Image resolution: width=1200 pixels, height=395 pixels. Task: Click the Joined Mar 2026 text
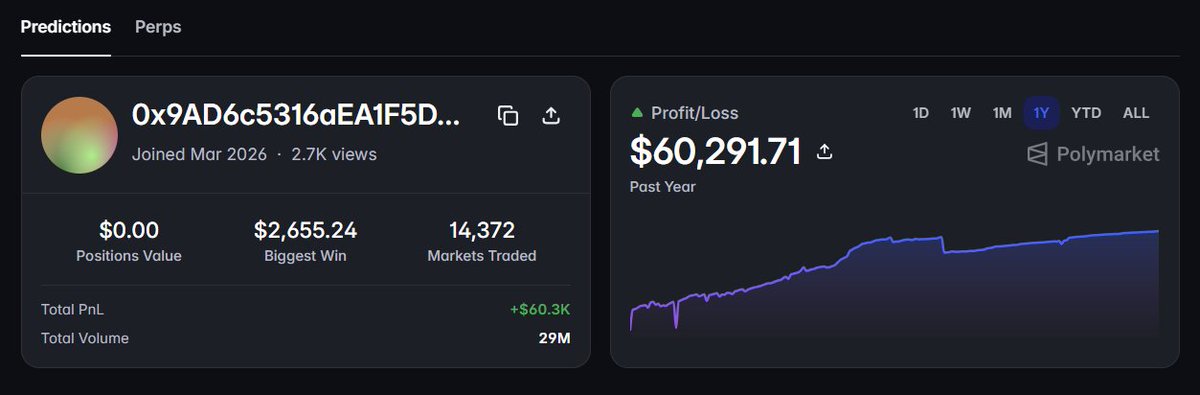coord(199,155)
